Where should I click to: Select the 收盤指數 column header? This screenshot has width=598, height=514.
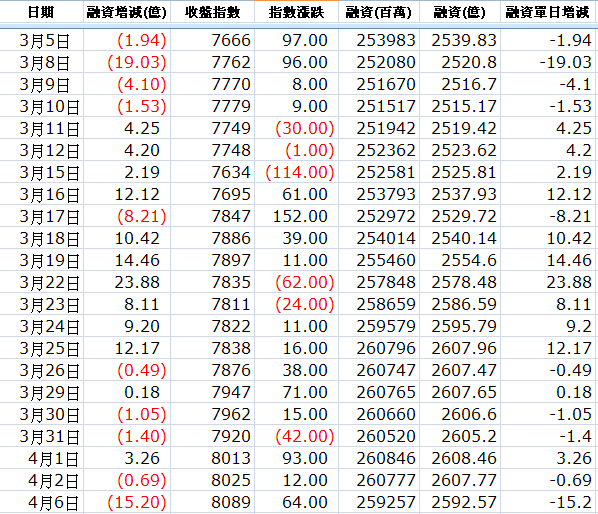(212, 13)
